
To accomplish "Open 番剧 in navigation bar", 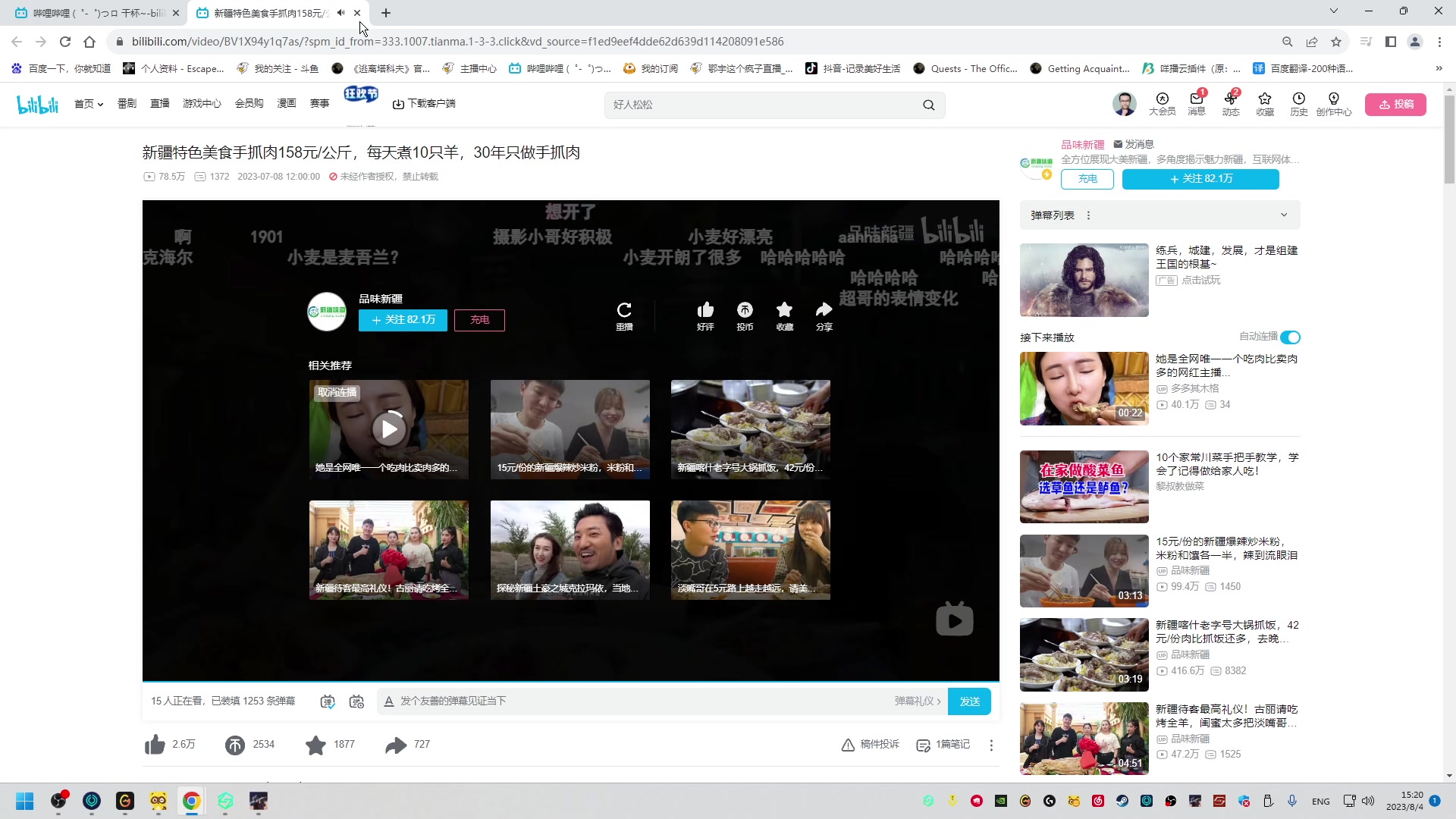I will point(127,104).
